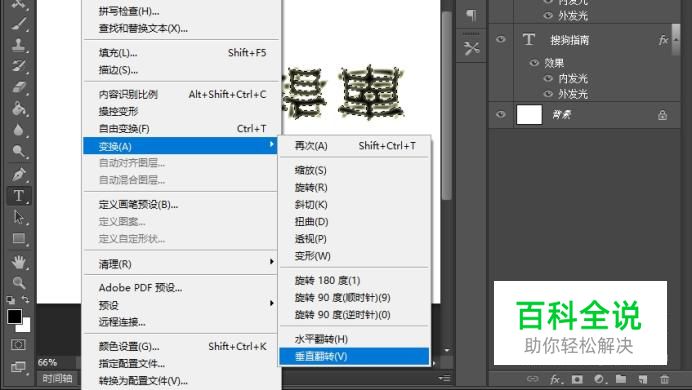
Task: Open status bar info arrow
Action: tap(434, 363)
